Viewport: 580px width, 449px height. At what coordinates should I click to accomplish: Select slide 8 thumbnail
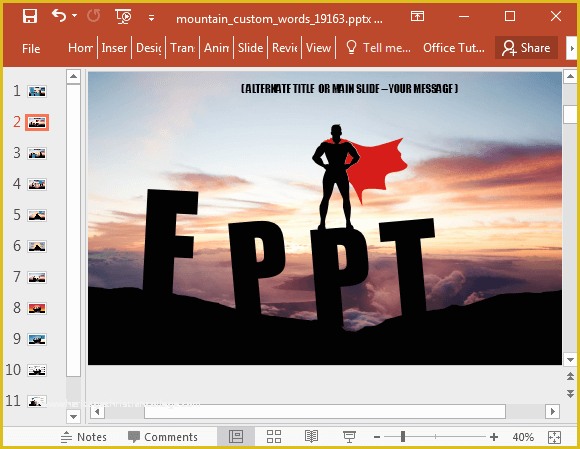pyautogui.click(x=37, y=308)
